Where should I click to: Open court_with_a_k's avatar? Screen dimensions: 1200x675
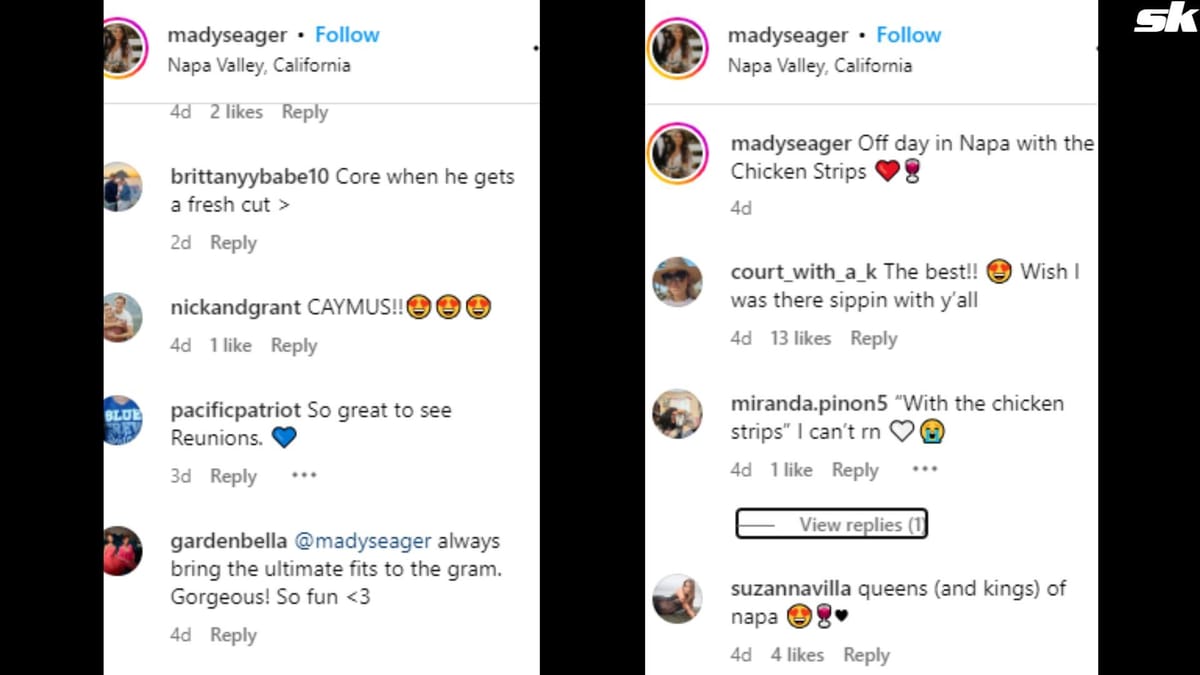point(677,282)
